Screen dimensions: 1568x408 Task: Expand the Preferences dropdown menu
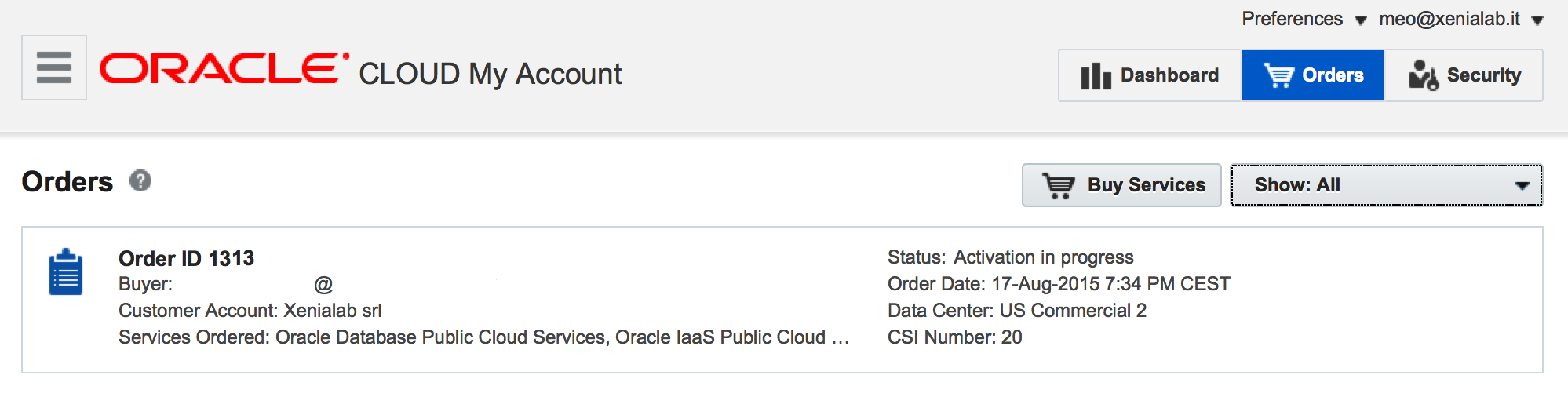pyautogui.click(x=1304, y=19)
